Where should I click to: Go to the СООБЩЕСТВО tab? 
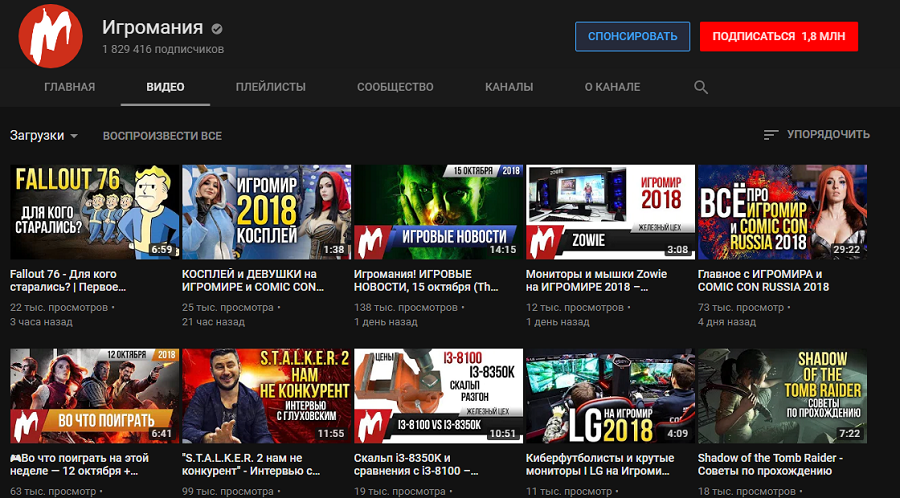[x=395, y=87]
